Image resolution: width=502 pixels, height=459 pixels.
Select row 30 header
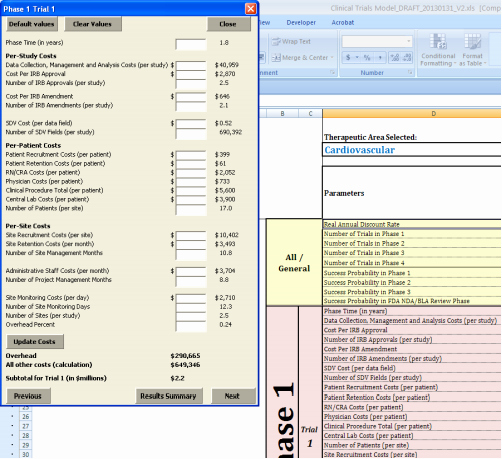coord(26,455)
